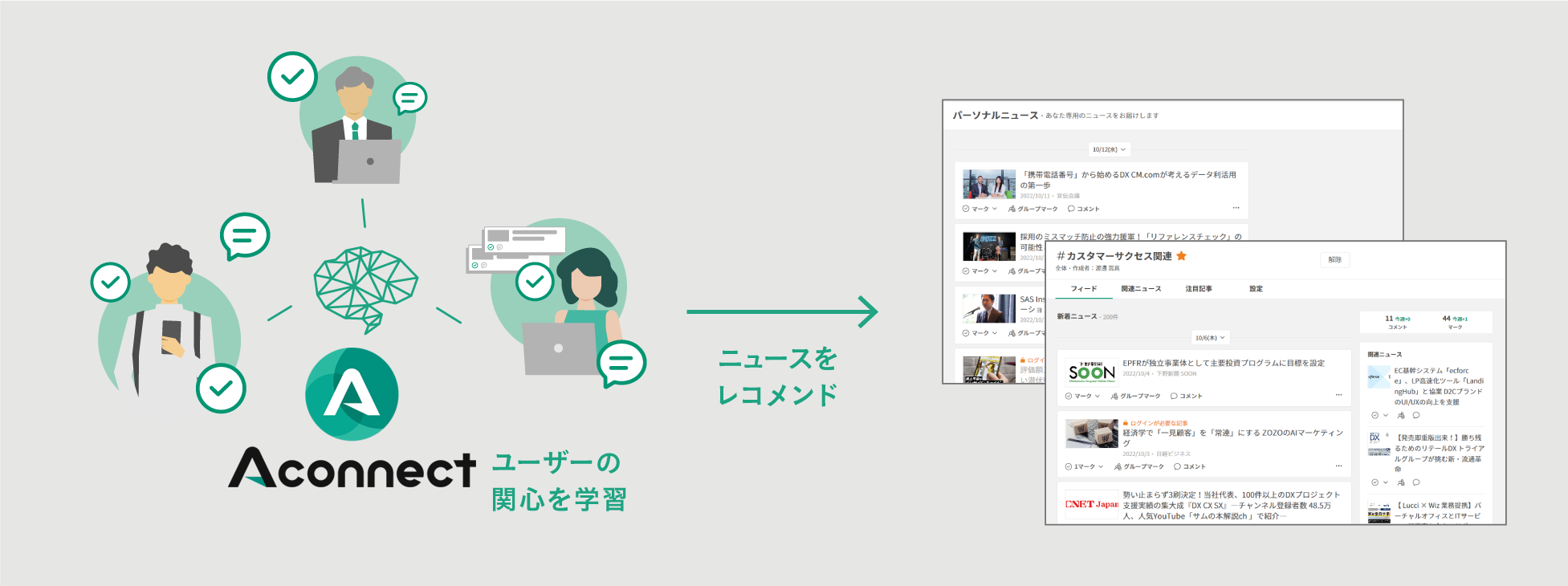Click the 11 コメント counter
The height and width of the screenshot is (586, 1568).
pos(1397,323)
